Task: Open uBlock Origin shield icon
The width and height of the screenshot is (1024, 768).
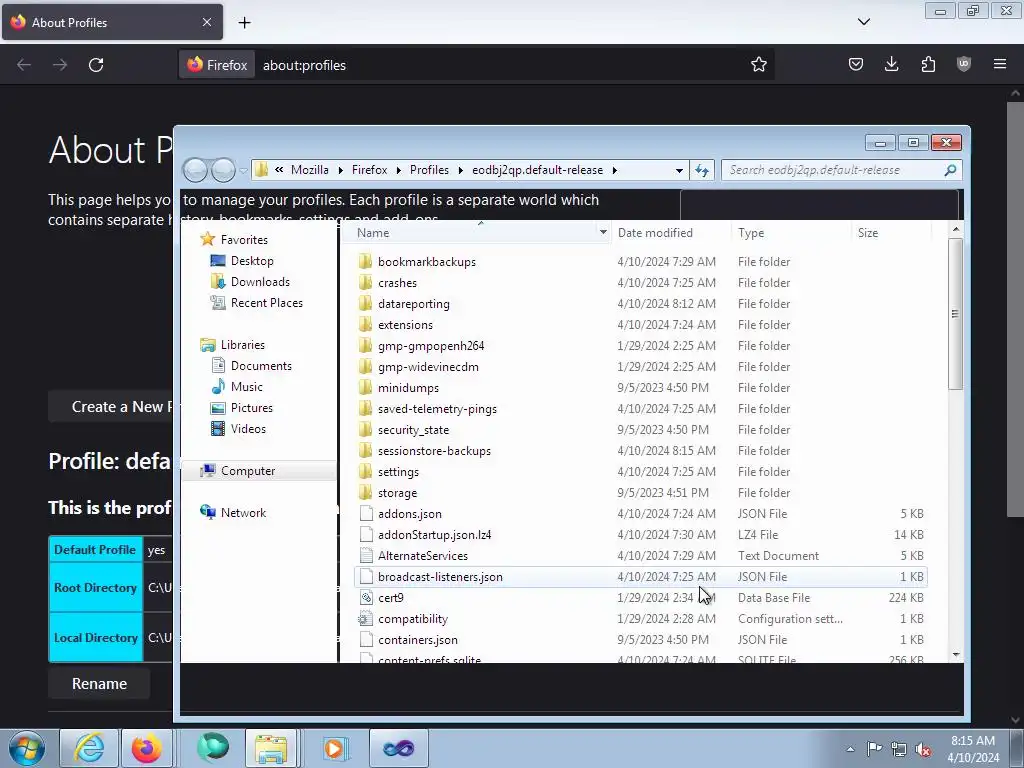Action: 964,64
